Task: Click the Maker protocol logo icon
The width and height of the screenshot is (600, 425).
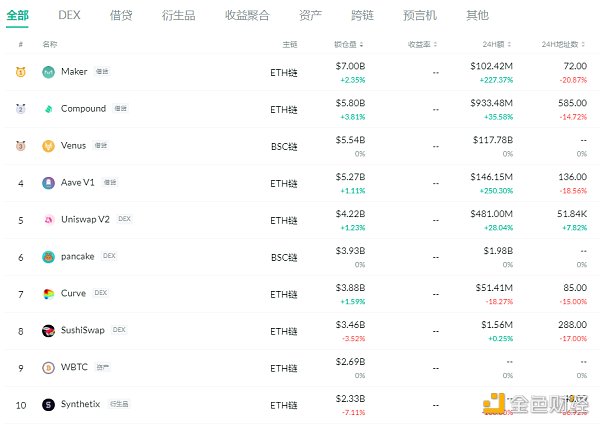Action: pos(48,72)
